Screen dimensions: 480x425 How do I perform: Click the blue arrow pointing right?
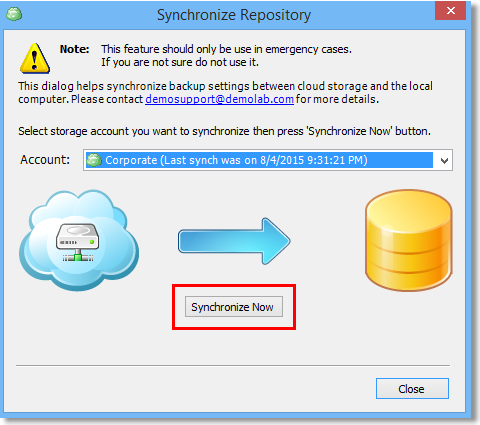pyautogui.click(x=234, y=241)
